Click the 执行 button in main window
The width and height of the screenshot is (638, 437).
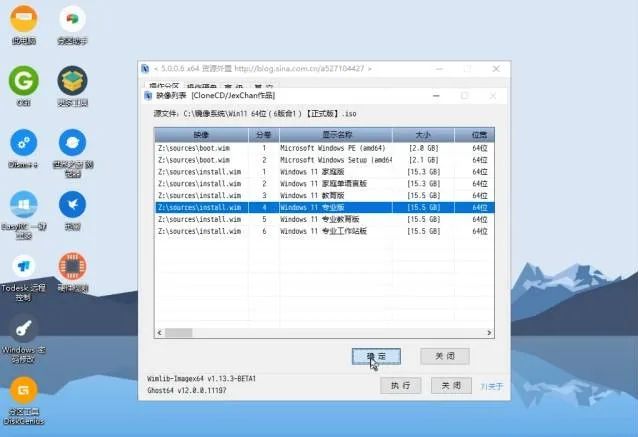pyautogui.click(x=401, y=385)
